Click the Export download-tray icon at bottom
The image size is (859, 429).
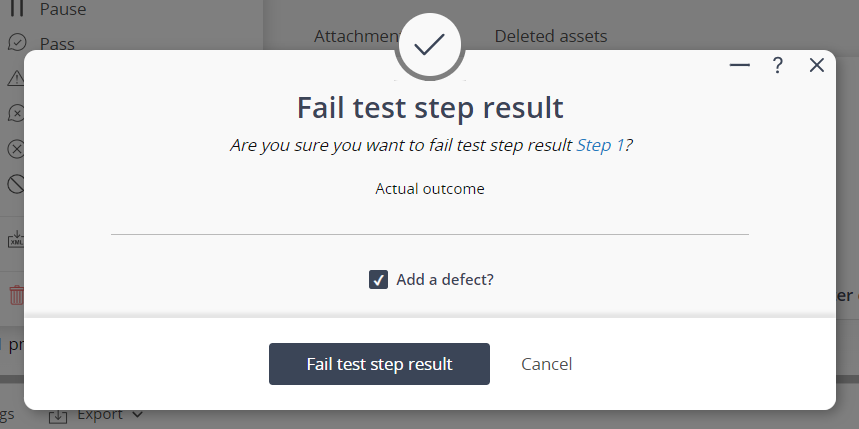58,416
